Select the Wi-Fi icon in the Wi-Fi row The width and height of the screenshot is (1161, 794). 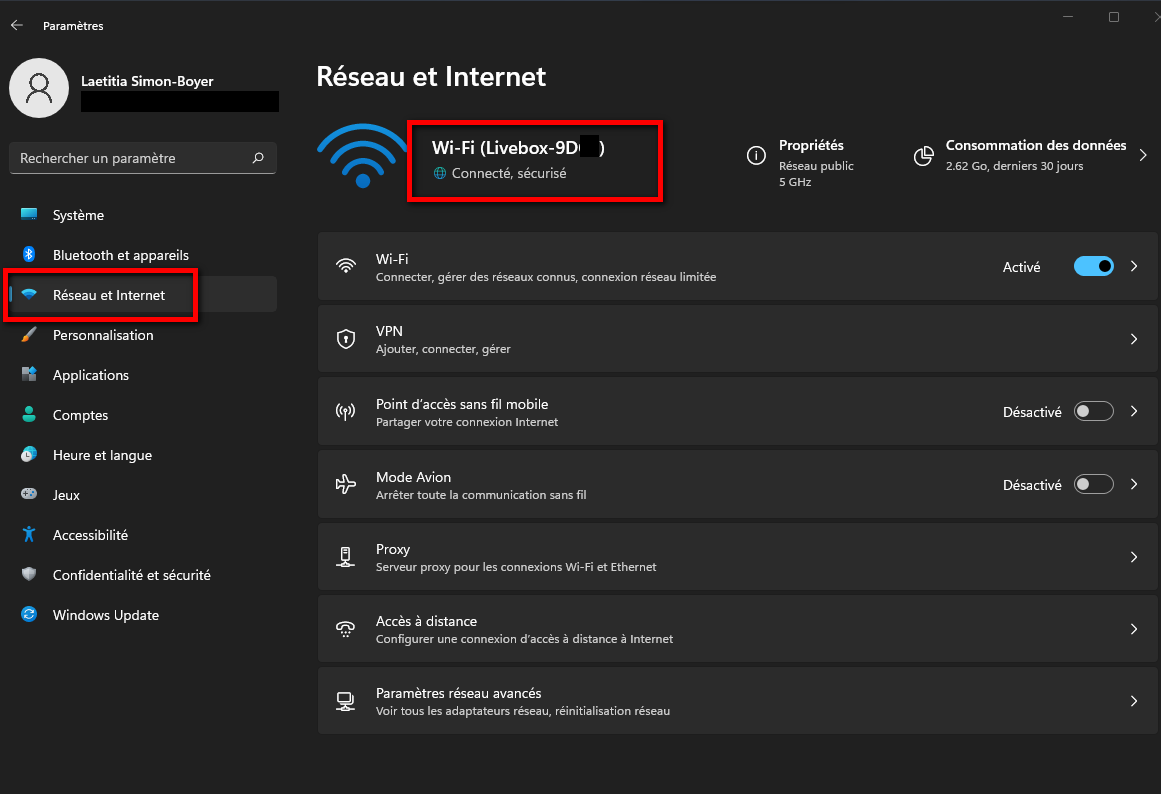[346, 266]
